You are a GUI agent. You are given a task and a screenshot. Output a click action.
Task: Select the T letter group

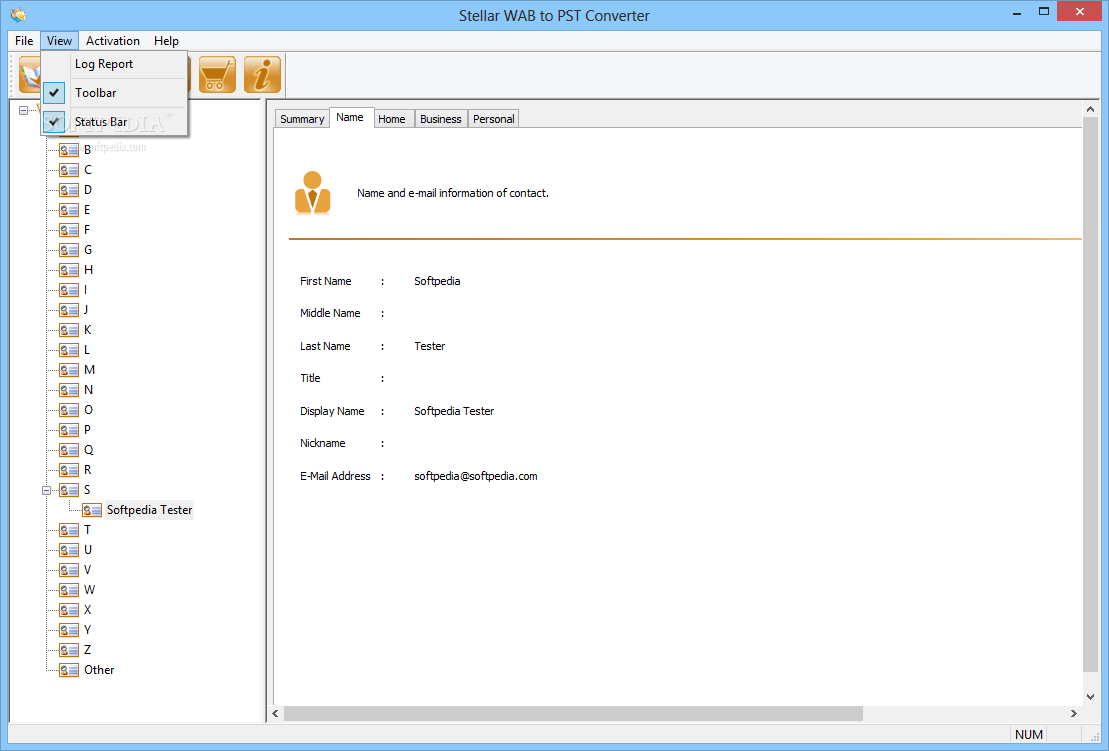point(88,530)
